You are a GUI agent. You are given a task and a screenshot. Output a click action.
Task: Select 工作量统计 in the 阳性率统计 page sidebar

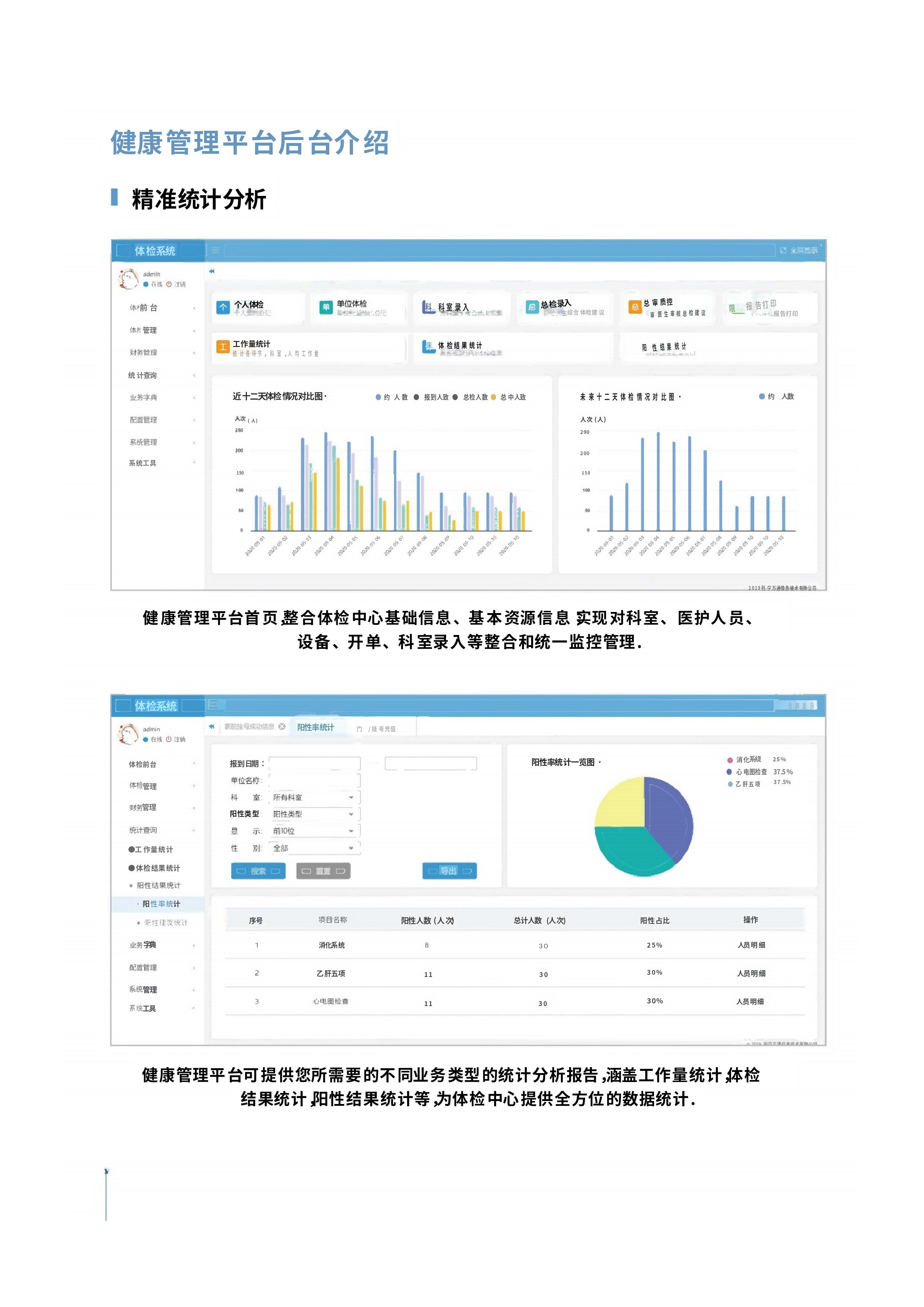coord(151,849)
